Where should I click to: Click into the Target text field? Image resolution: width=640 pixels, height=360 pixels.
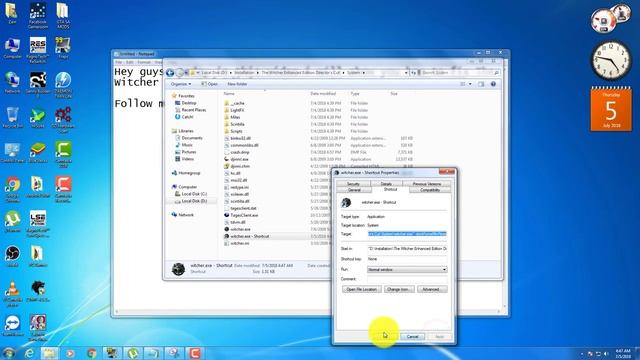click(x=407, y=234)
